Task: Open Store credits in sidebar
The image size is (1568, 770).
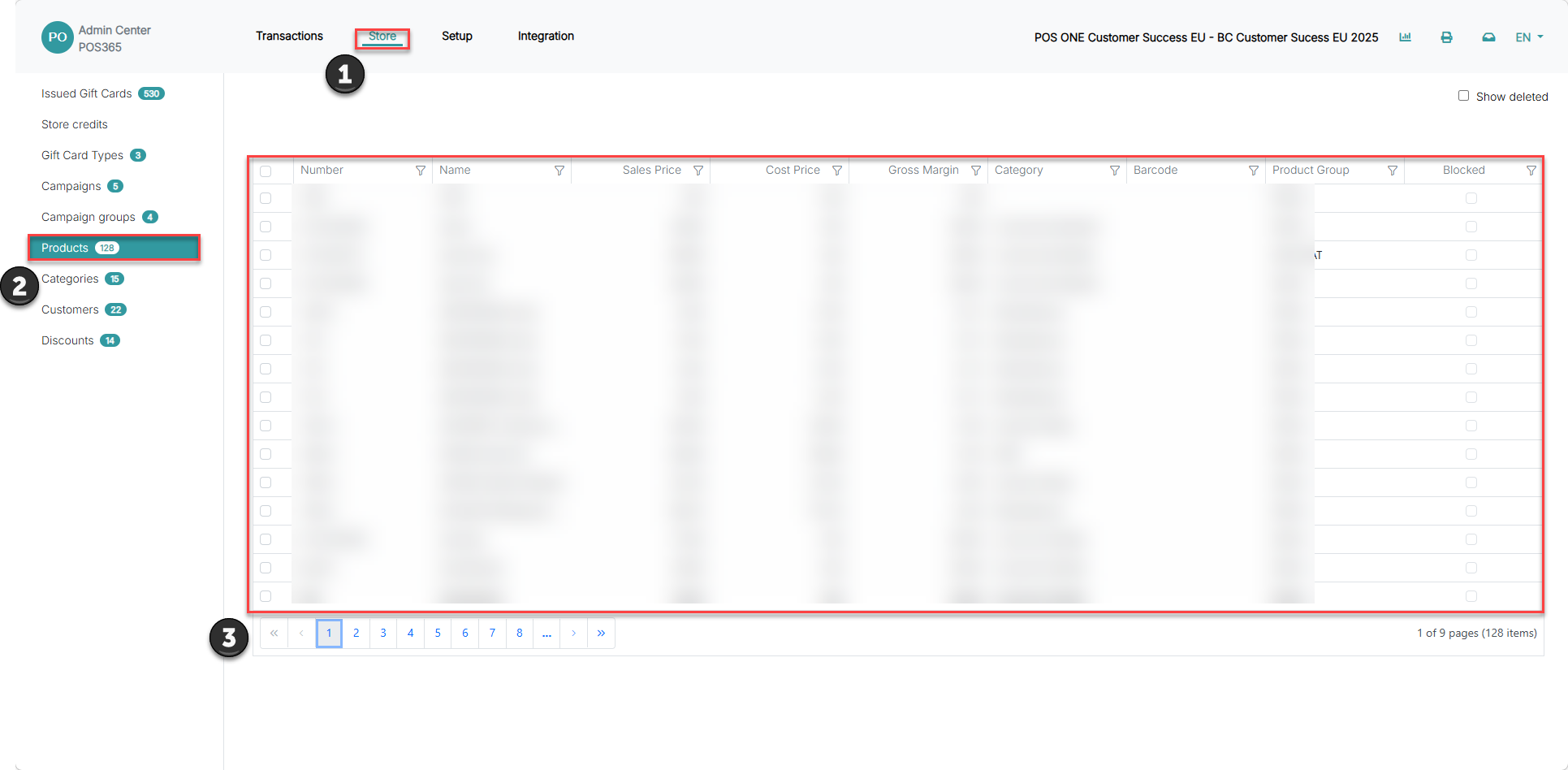Action: click(75, 124)
